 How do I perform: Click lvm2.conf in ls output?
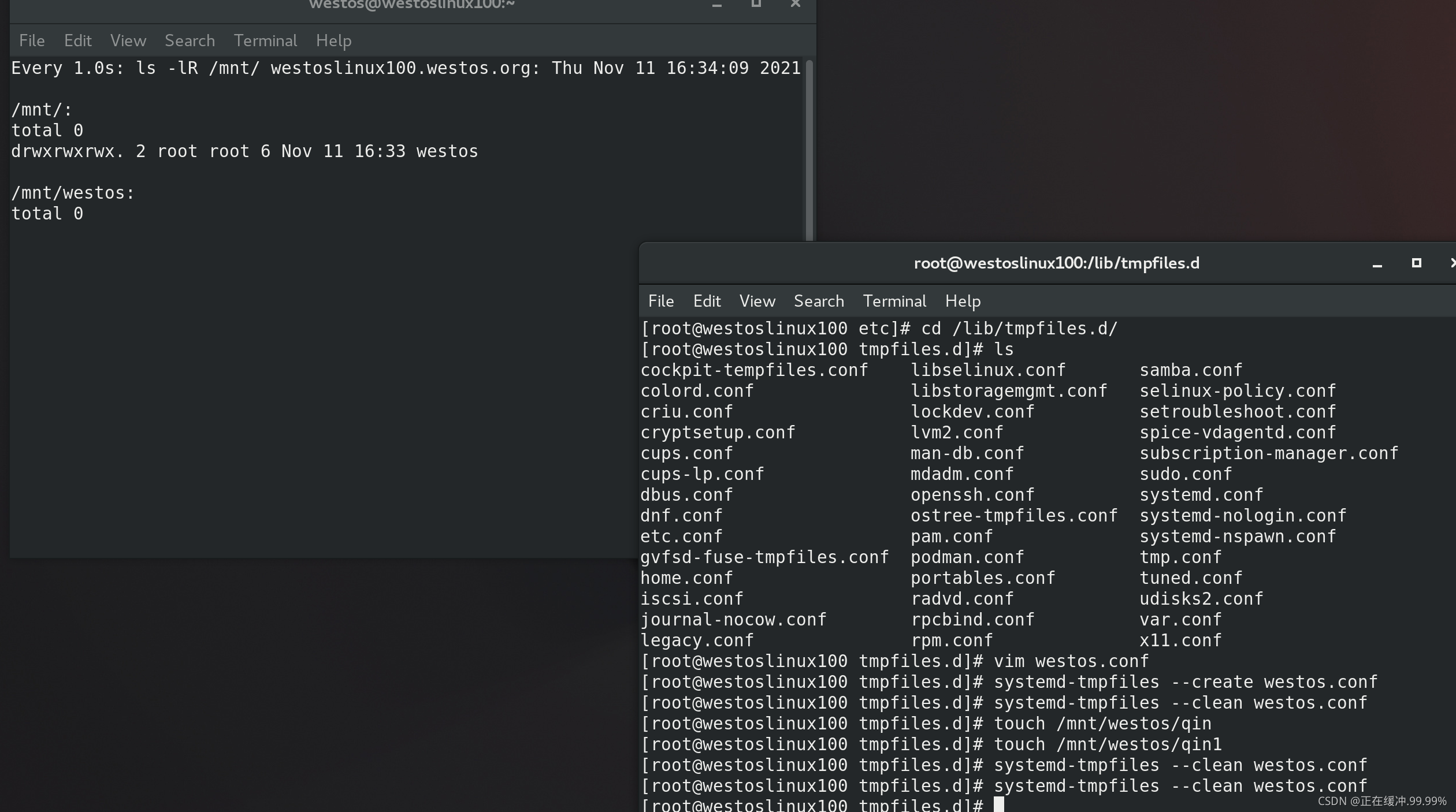[x=957, y=433]
